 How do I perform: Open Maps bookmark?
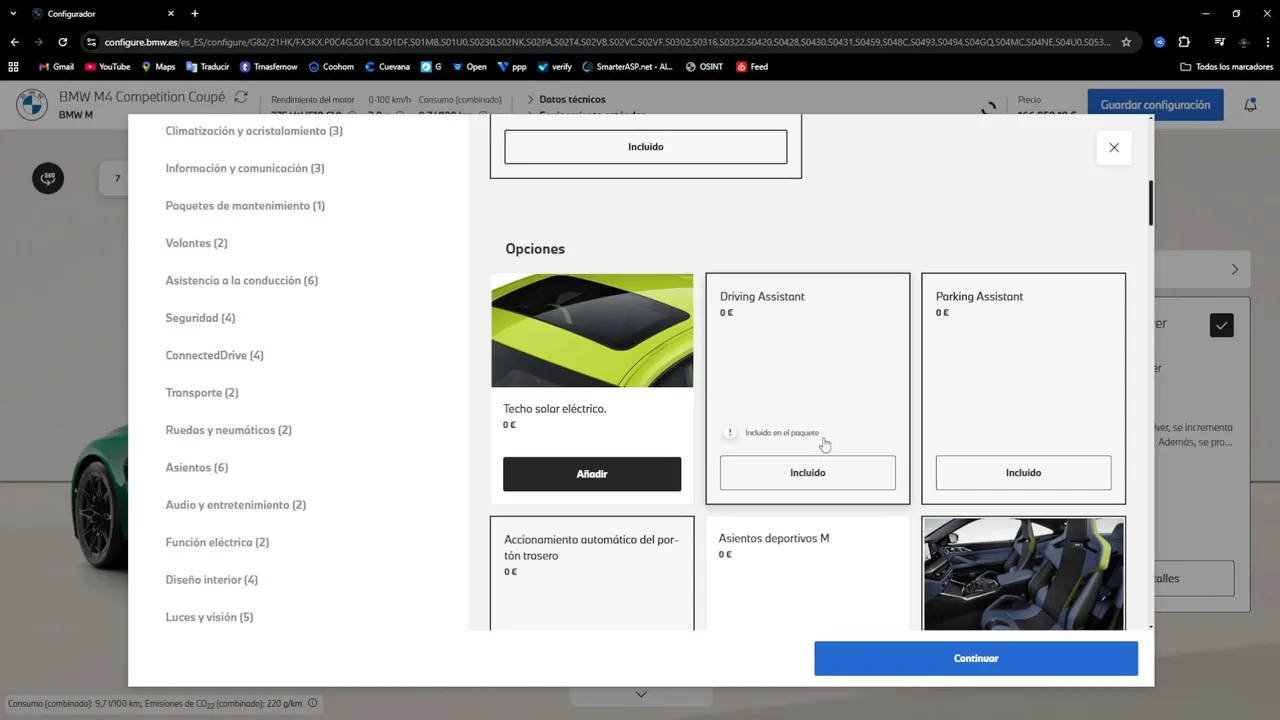[159, 67]
